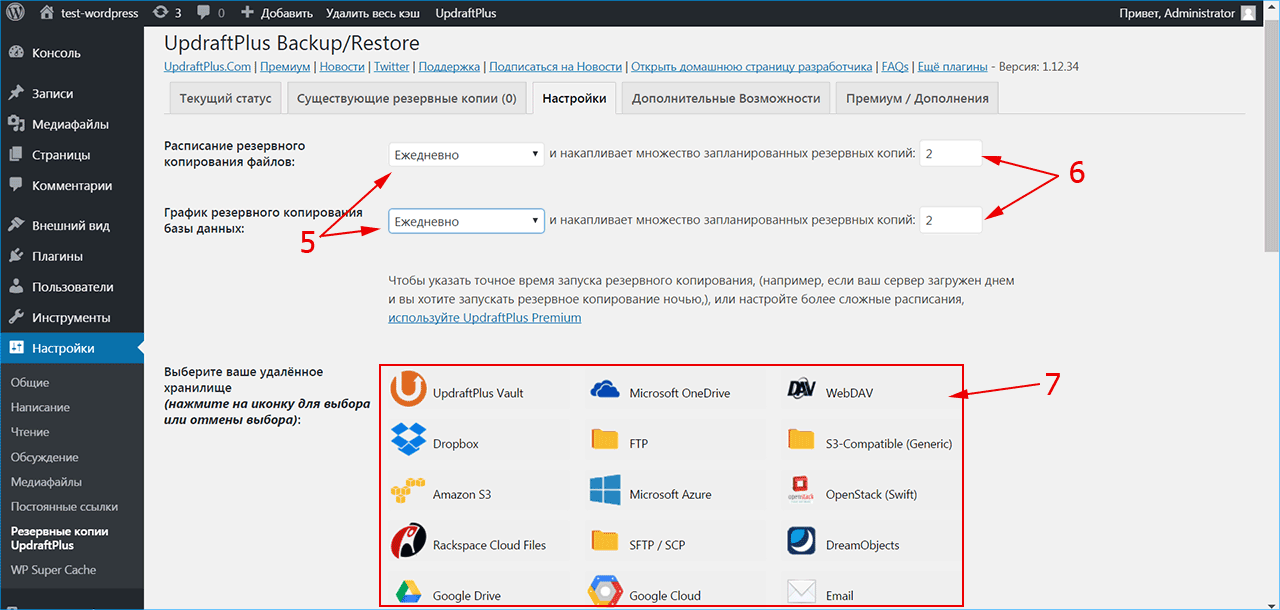Choose Google Drive as remote storage
This screenshot has height=610, width=1280.
408,594
